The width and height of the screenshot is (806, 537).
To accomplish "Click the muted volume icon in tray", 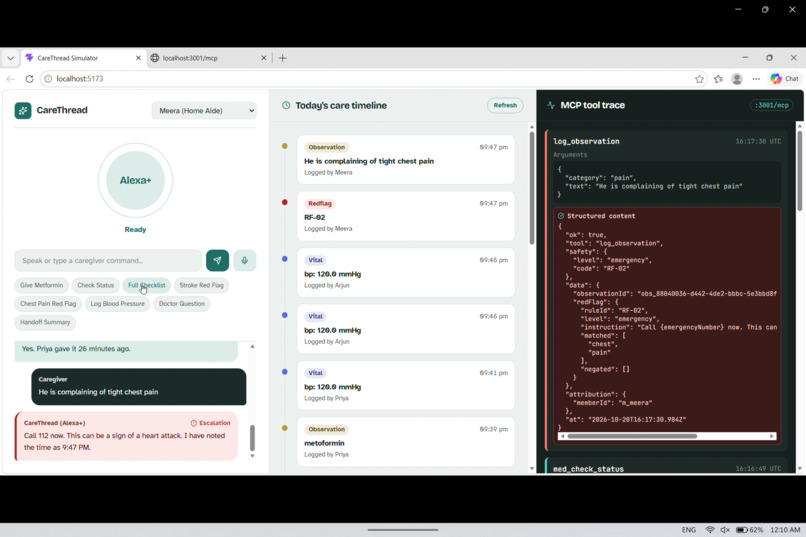I will [725, 530].
